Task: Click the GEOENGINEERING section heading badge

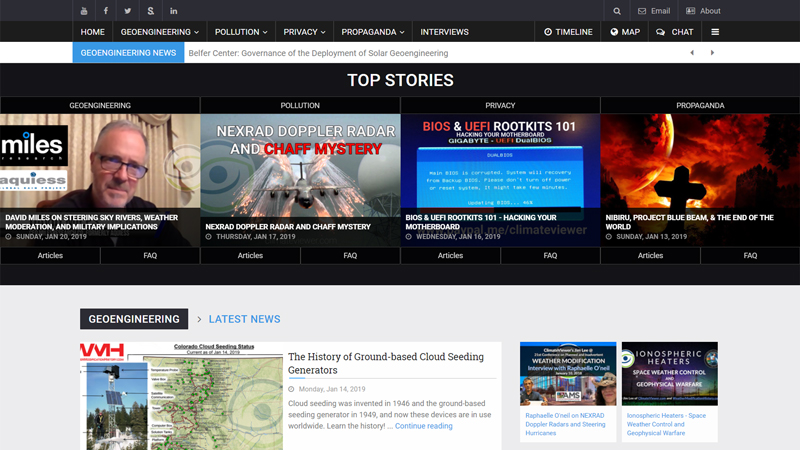Action: tap(134, 319)
